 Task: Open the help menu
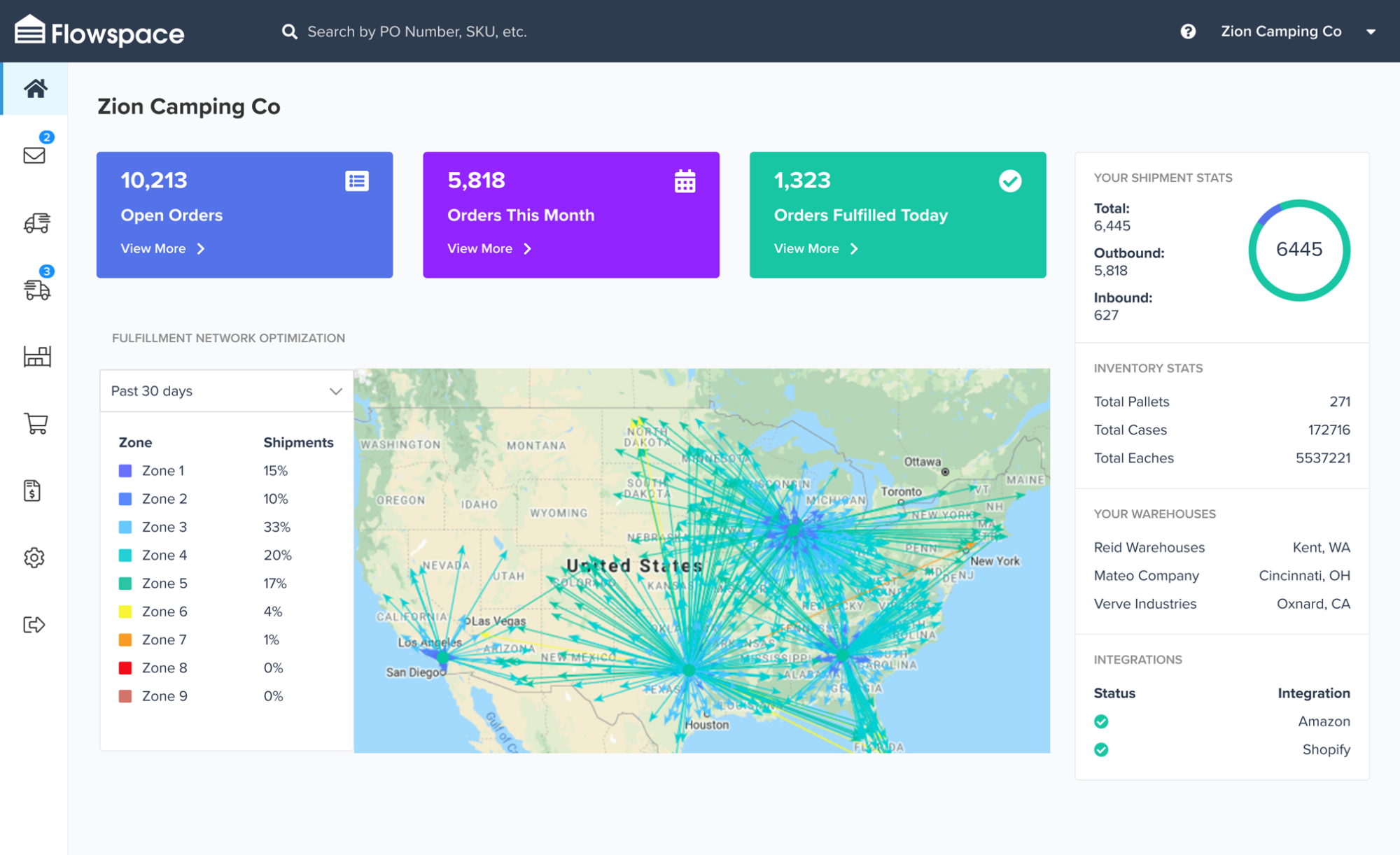(1188, 31)
